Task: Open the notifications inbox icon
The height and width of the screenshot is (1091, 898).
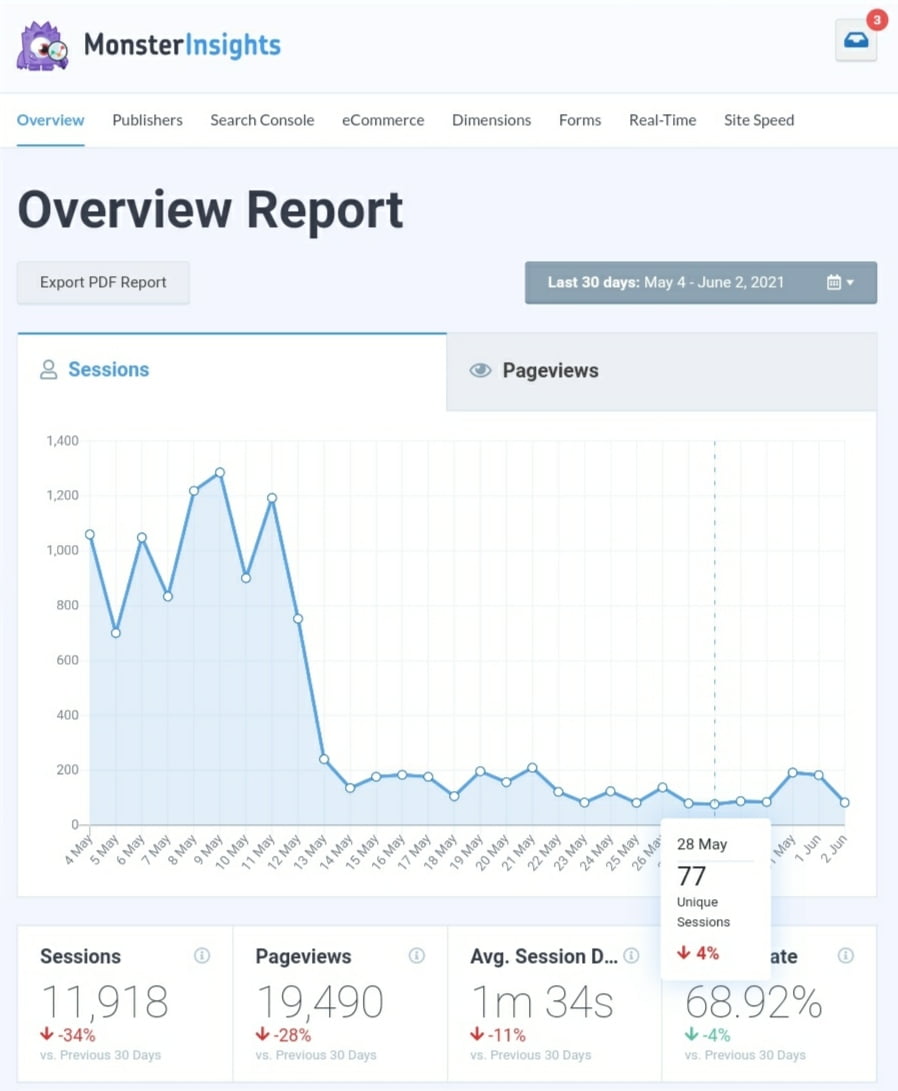Action: [856, 40]
